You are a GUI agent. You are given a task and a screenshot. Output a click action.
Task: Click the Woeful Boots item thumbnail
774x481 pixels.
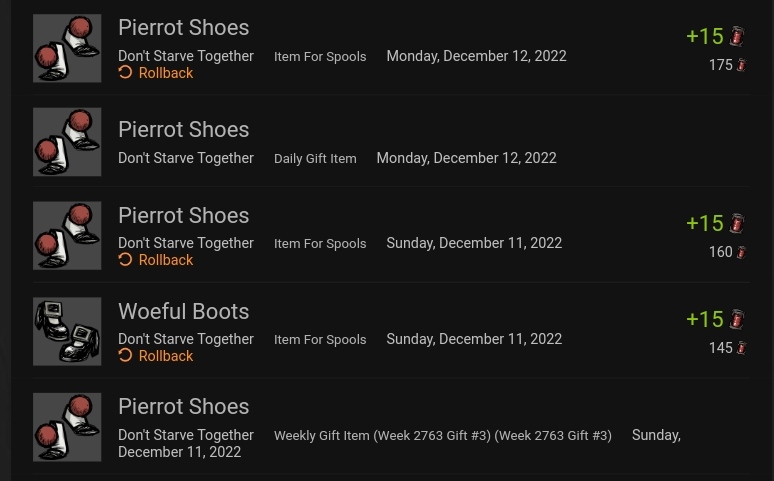coord(67,331)
